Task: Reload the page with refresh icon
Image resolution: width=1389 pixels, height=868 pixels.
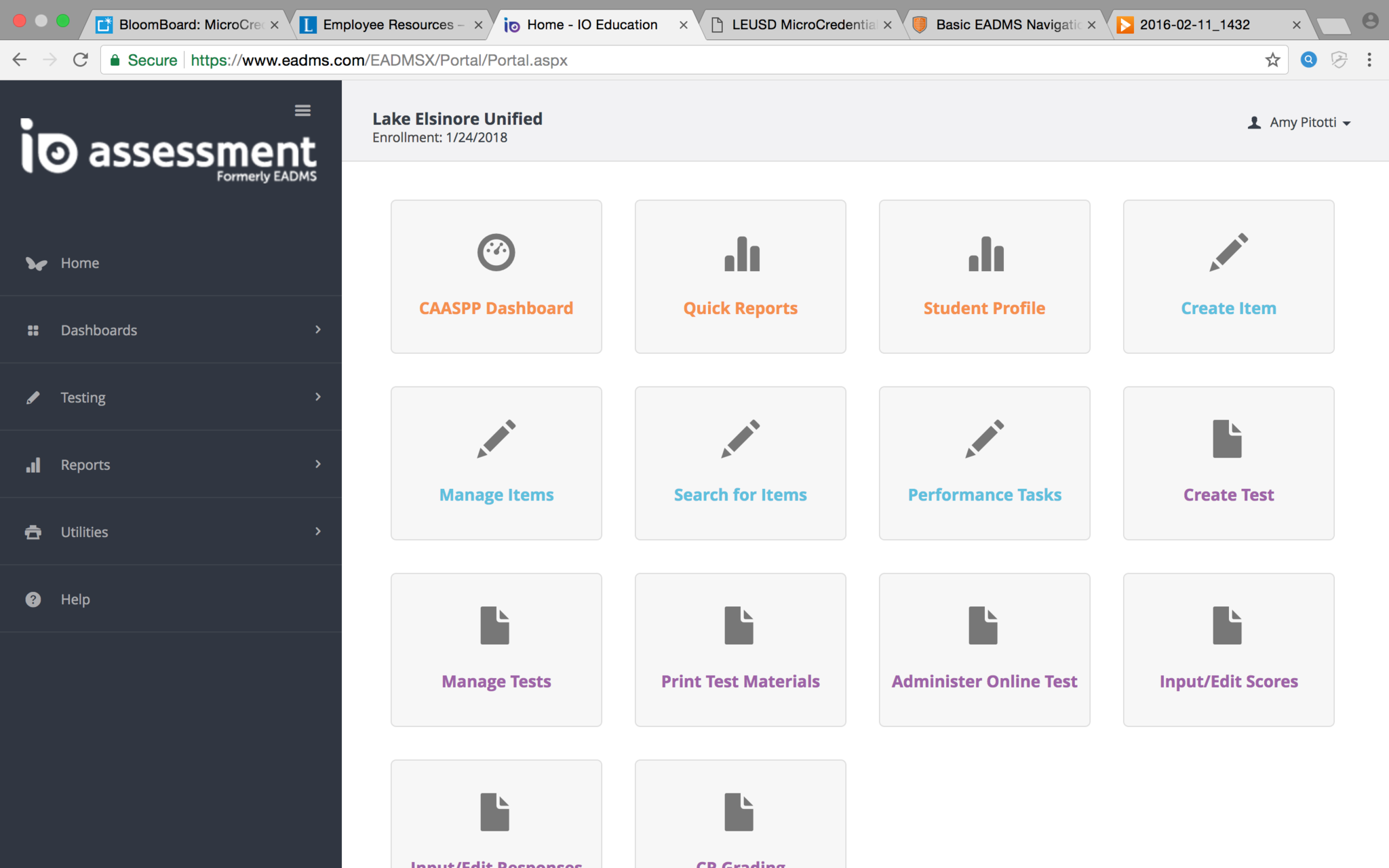Action: 81,60
